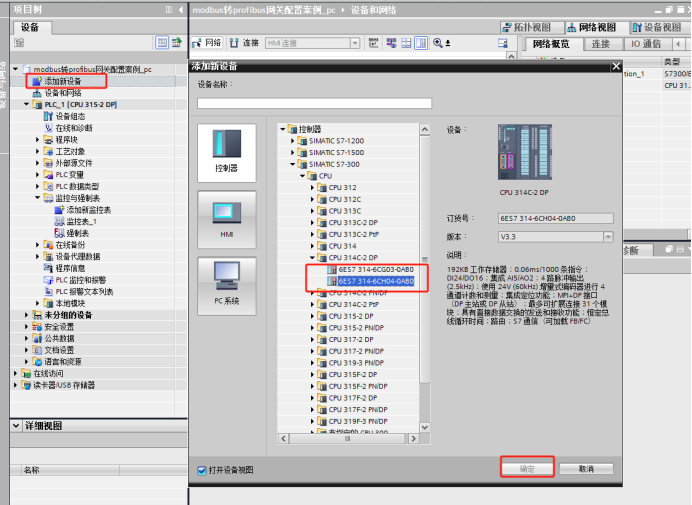Switch to 网络视图 tab
This screenshot has width=692, height=505.
pyautogui.click(x=597, y=27)
